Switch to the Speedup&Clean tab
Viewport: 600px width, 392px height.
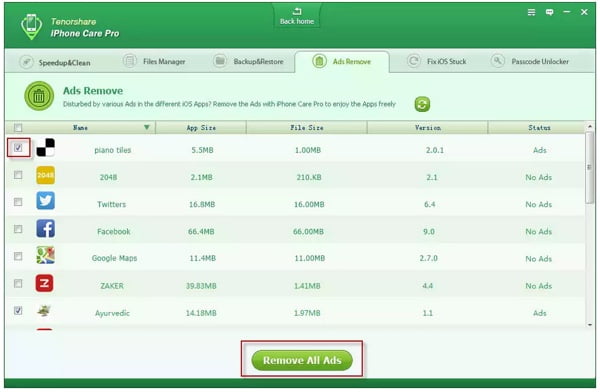coord(55,62)
